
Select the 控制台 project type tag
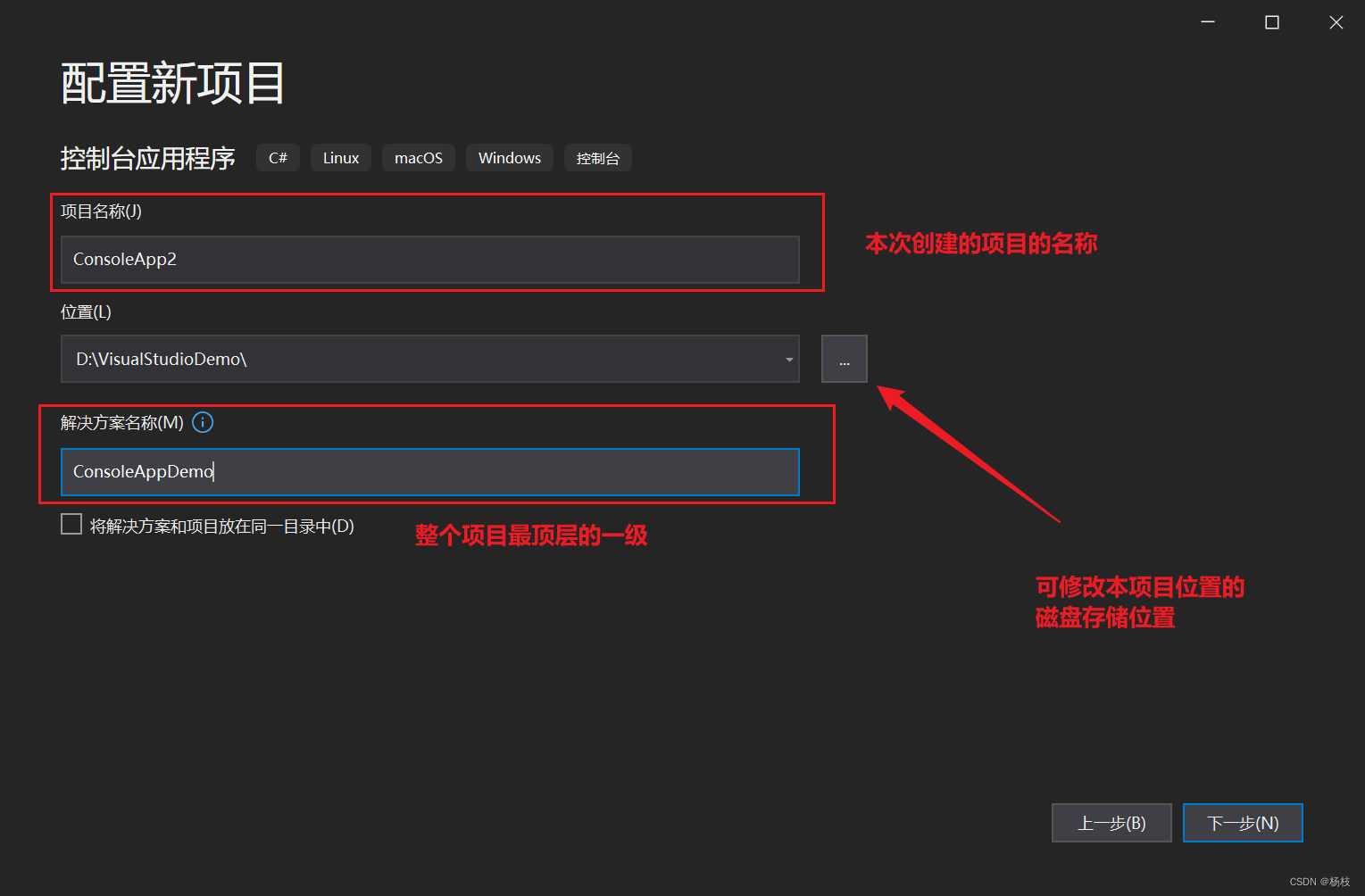click(597, 157)
